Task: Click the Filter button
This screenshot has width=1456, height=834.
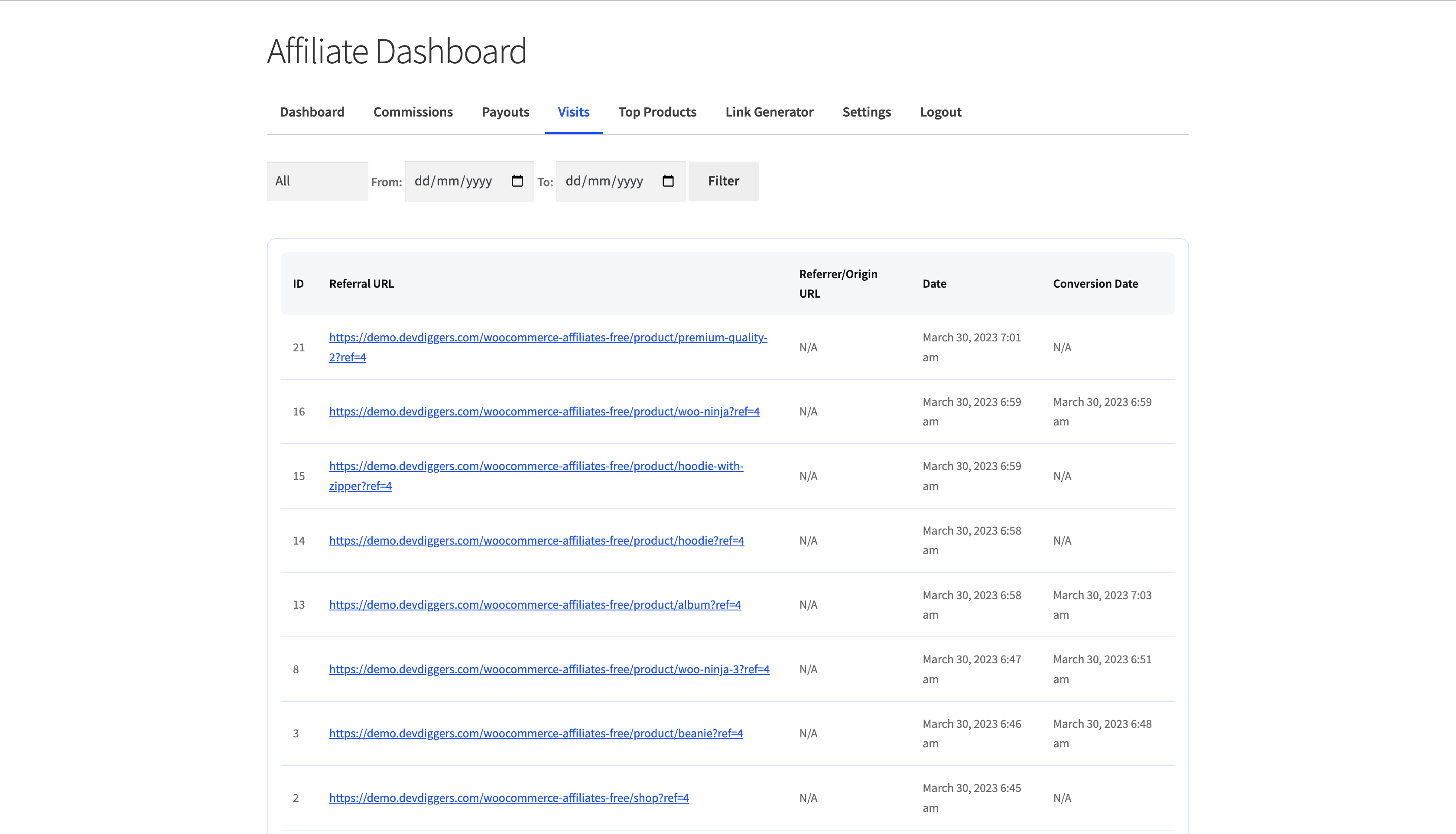Action: [x=723, y=180]
